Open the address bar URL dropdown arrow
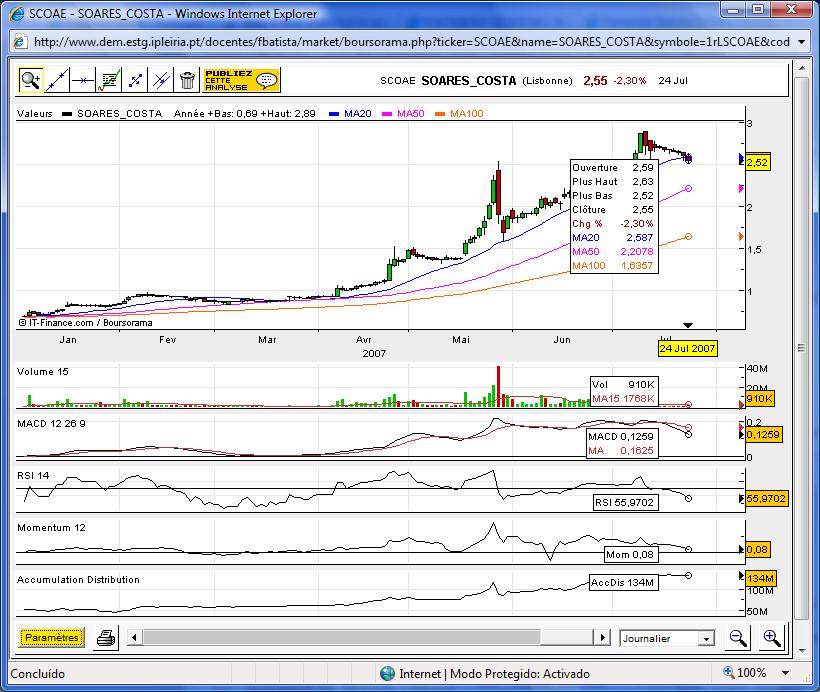The height and width of the screenshot is (692, 820). (802, 42)
